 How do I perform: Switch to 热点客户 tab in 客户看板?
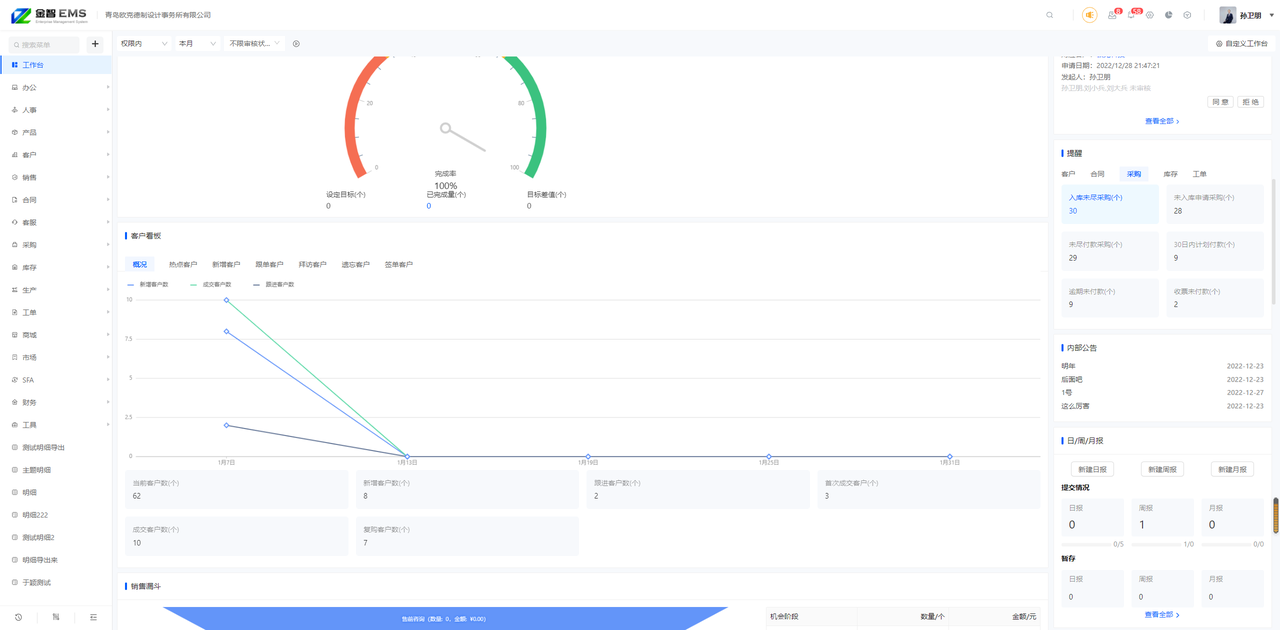pos(183,265)
